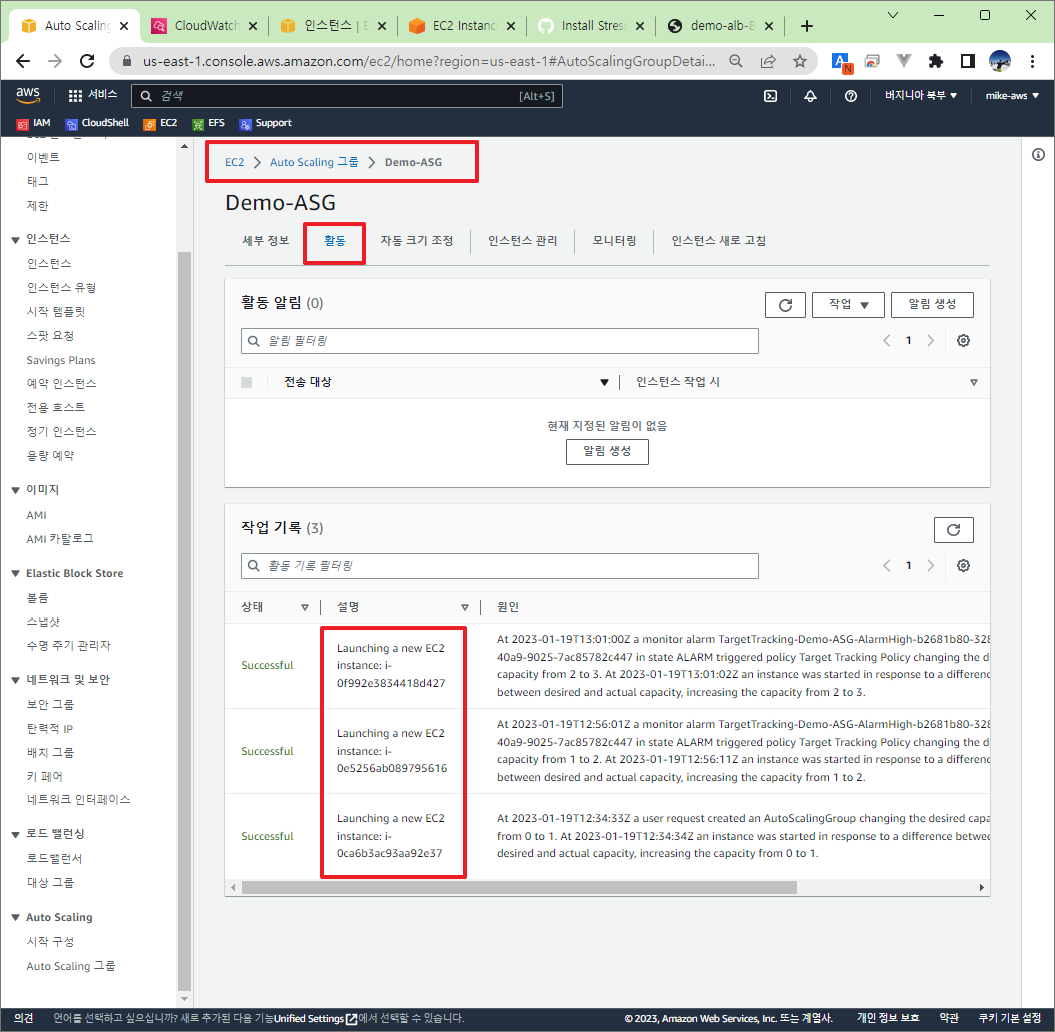1055x1032 pixels.
Task: Zoom magnifier icon in address bar
Action: (736, 61)
